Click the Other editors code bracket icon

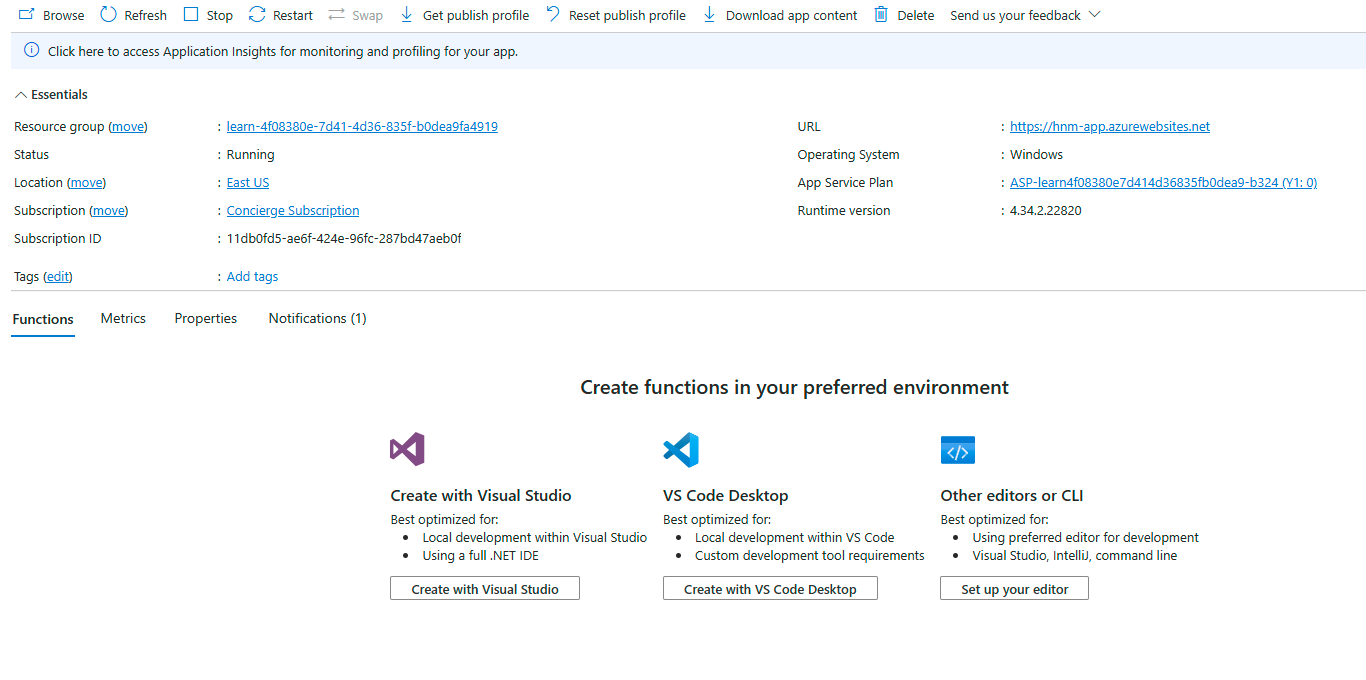click(958, 450)
